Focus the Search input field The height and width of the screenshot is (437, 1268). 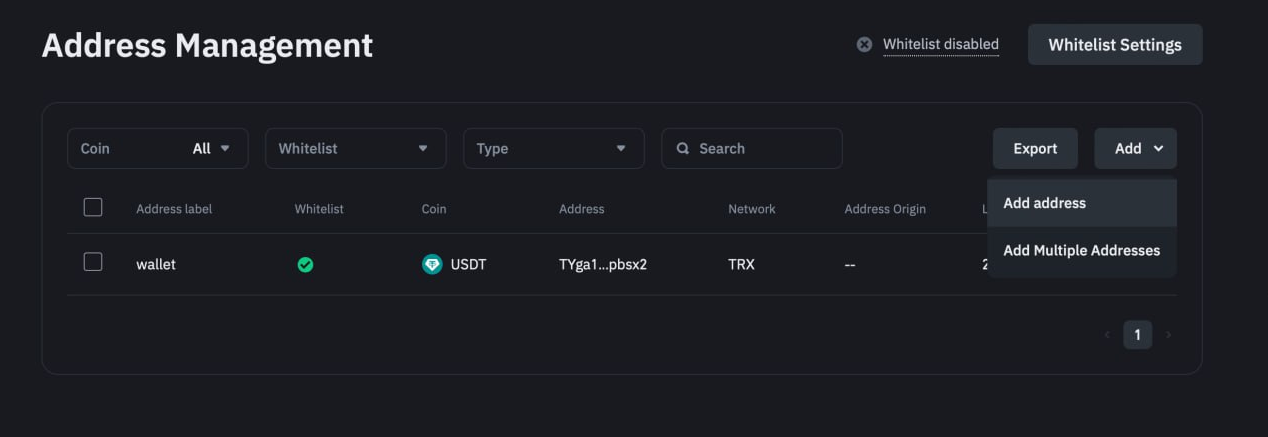[752, 148]
